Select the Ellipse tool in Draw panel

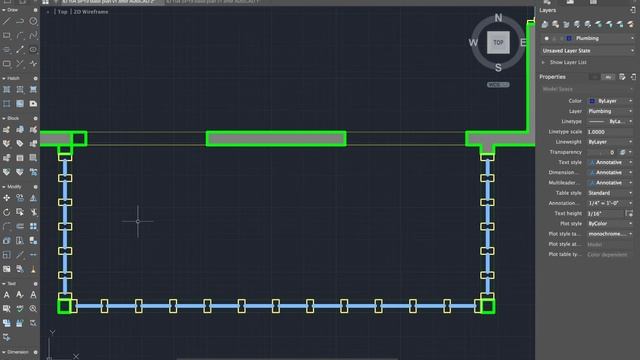[33, 49]
